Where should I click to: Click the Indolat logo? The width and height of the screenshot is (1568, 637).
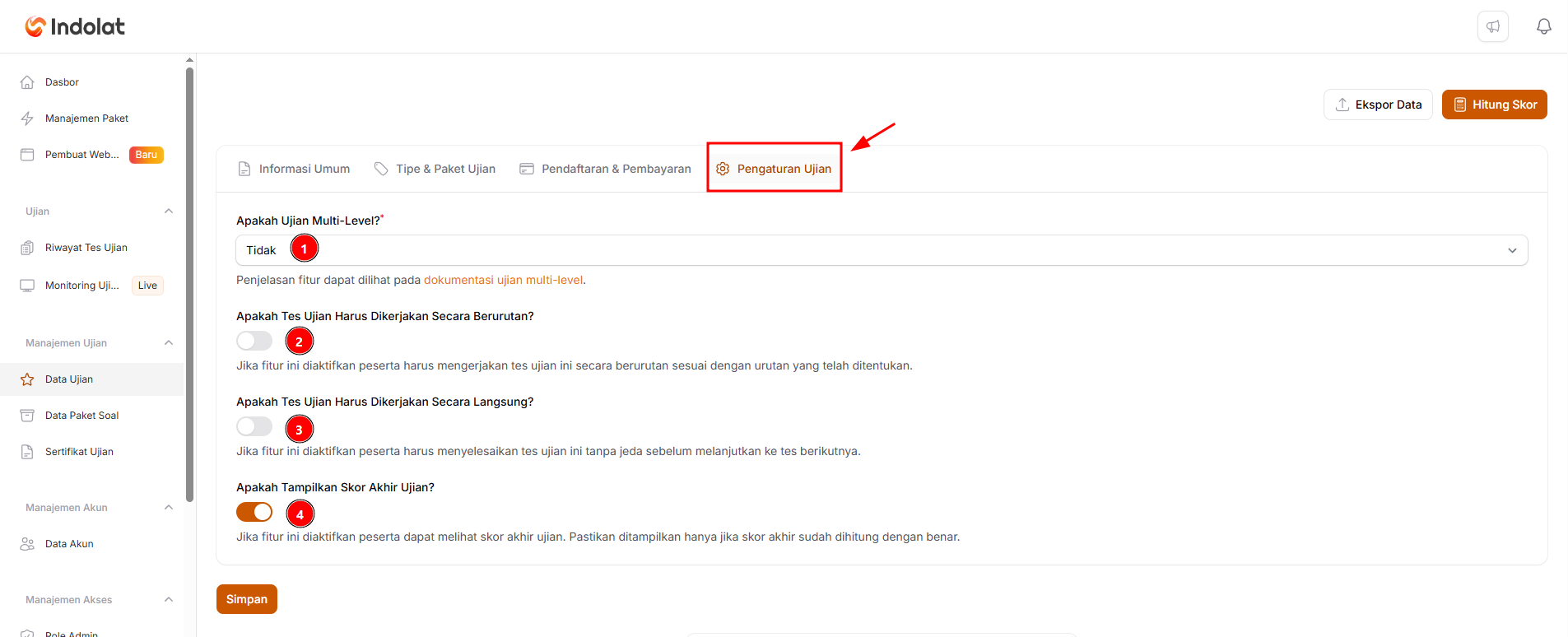[75, 26]
